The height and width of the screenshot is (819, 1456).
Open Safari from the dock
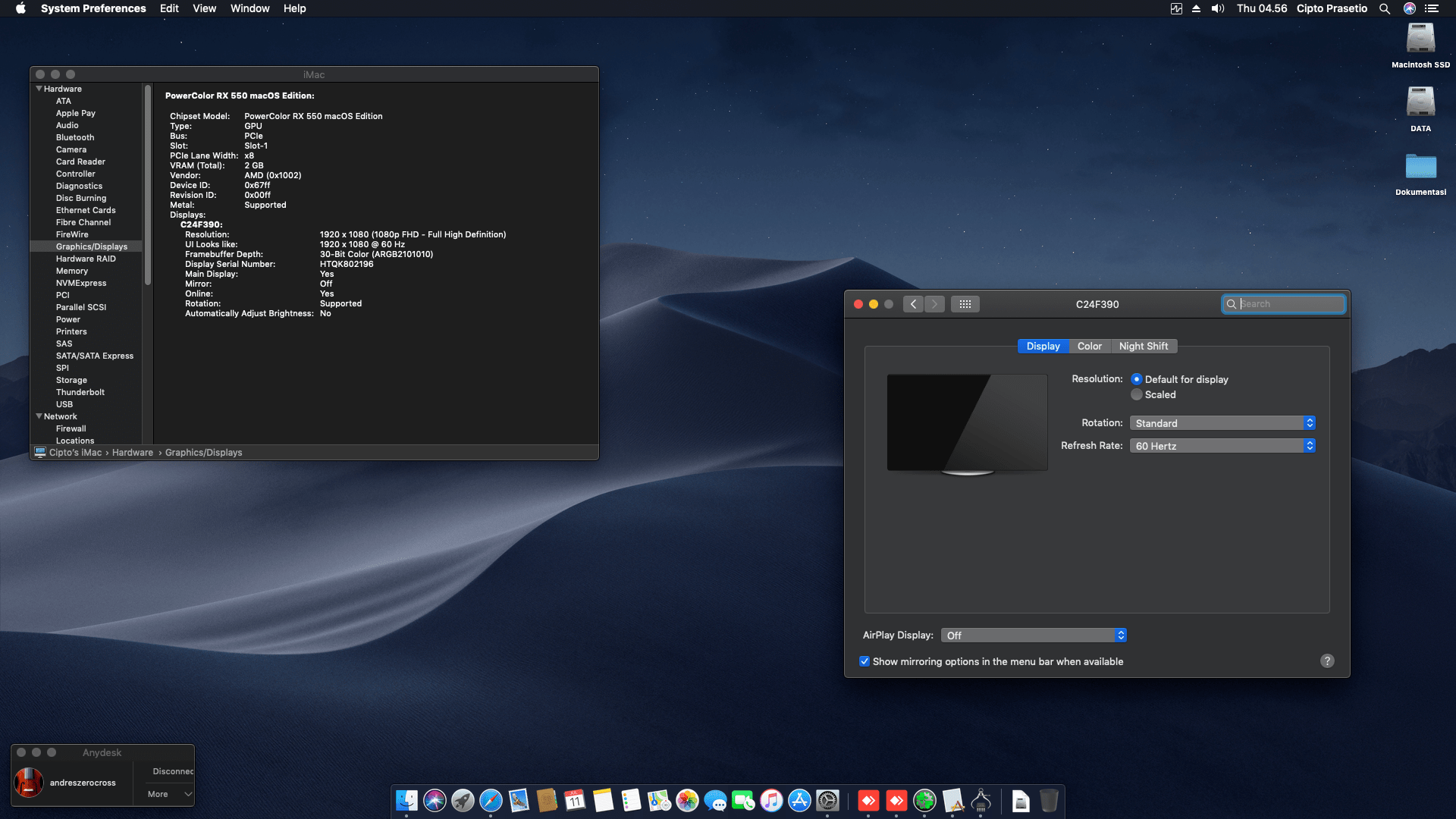pyautogui.click(x=491, y=801)
